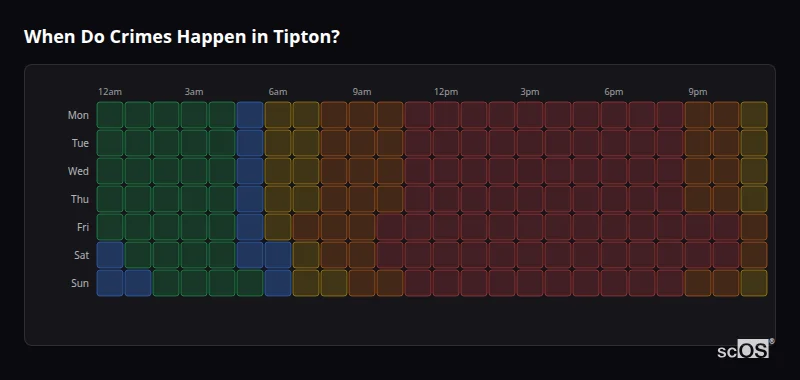The image size is (800, 380).
Task: Select the Friday 9pm red cell
Action: pyautogui.click(x=698, y=227)
